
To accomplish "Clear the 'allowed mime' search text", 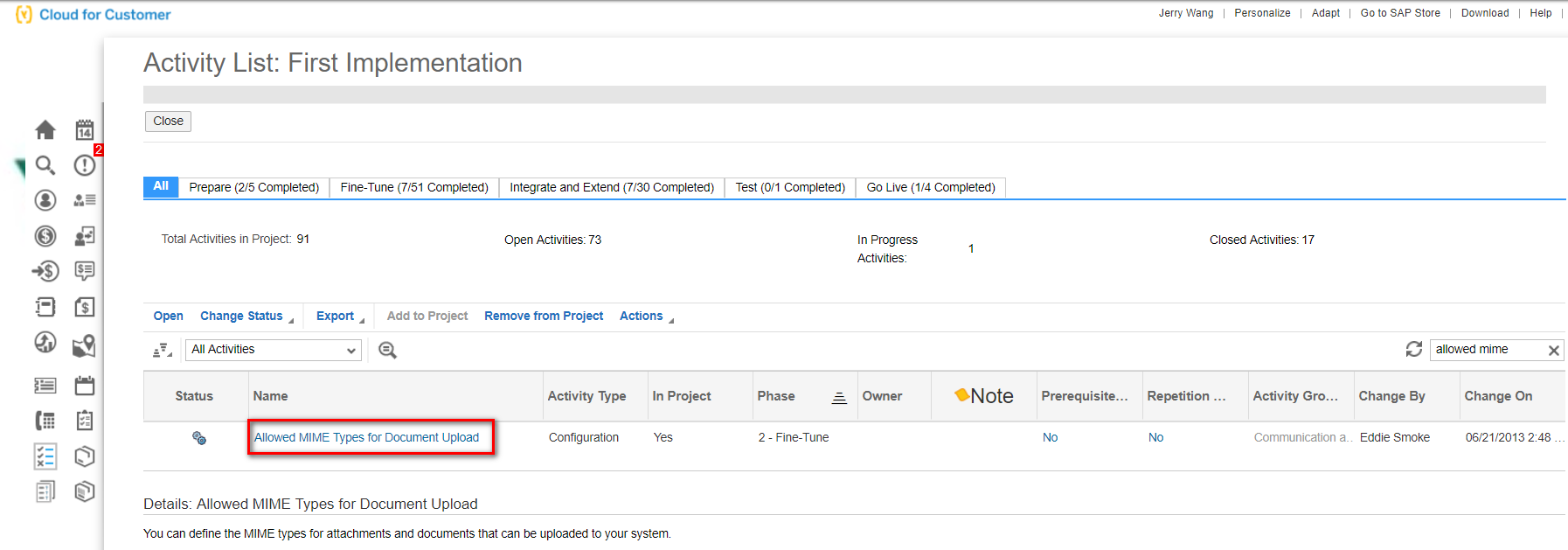I will tap(1553, 351).
